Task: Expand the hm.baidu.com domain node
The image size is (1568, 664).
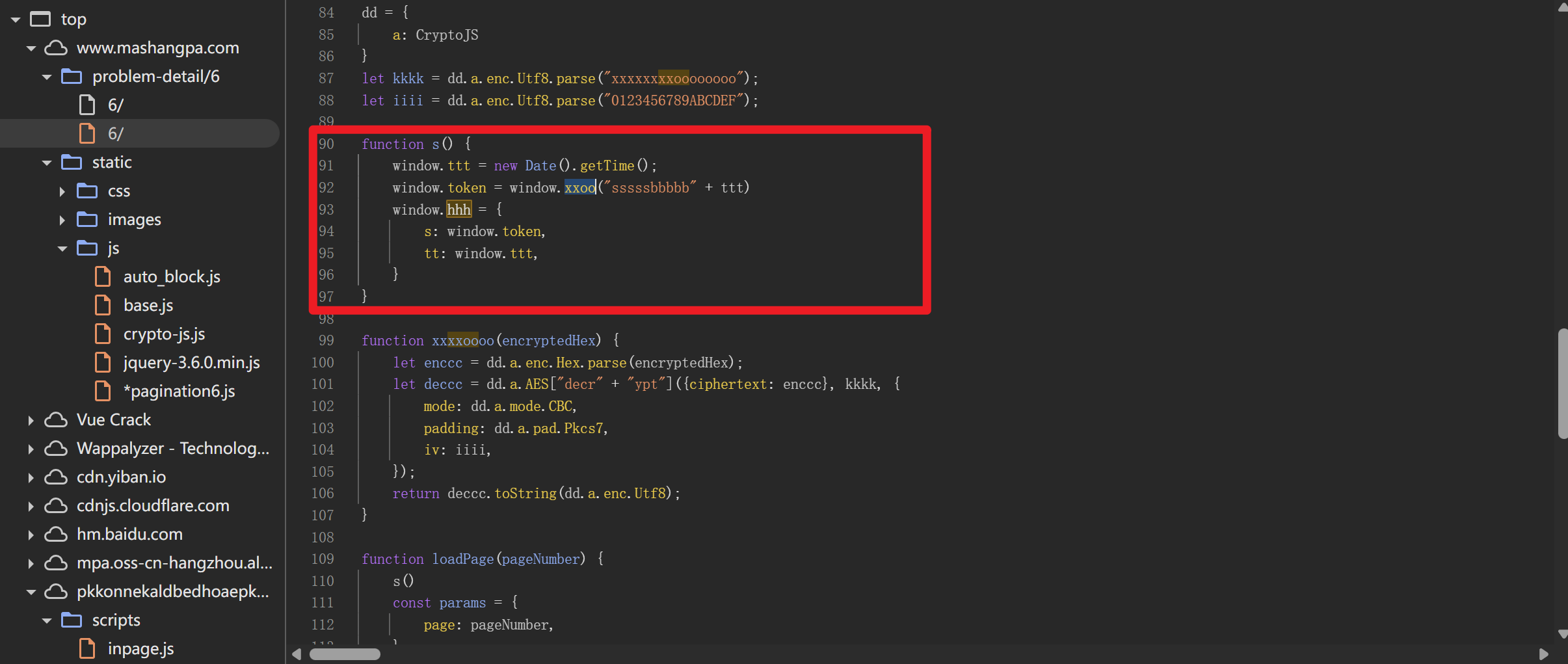Action: click(31, 535)
